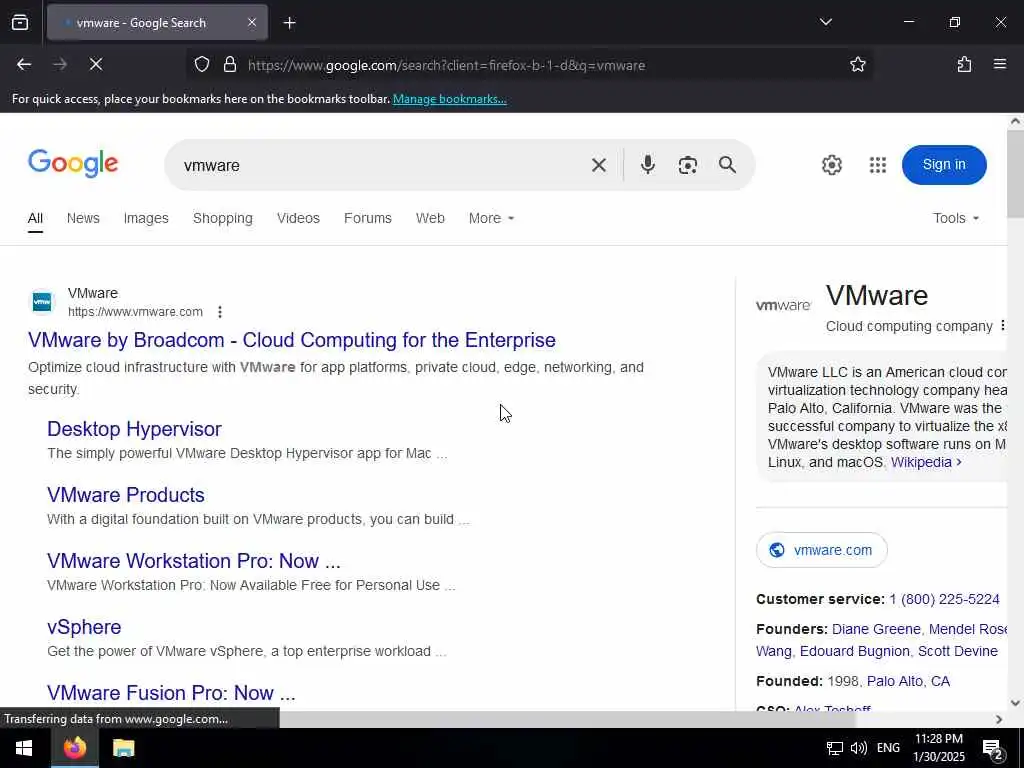Open File Explorer from the taskbar
This screenshot has width=1024, height=768.
123,748
